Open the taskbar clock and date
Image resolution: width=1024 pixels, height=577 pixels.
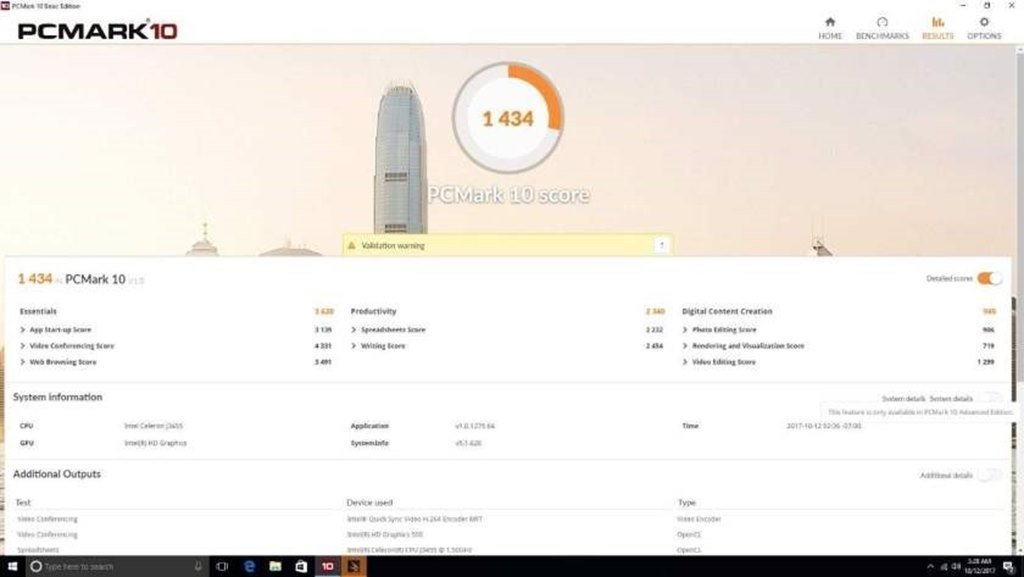(979, 566)
